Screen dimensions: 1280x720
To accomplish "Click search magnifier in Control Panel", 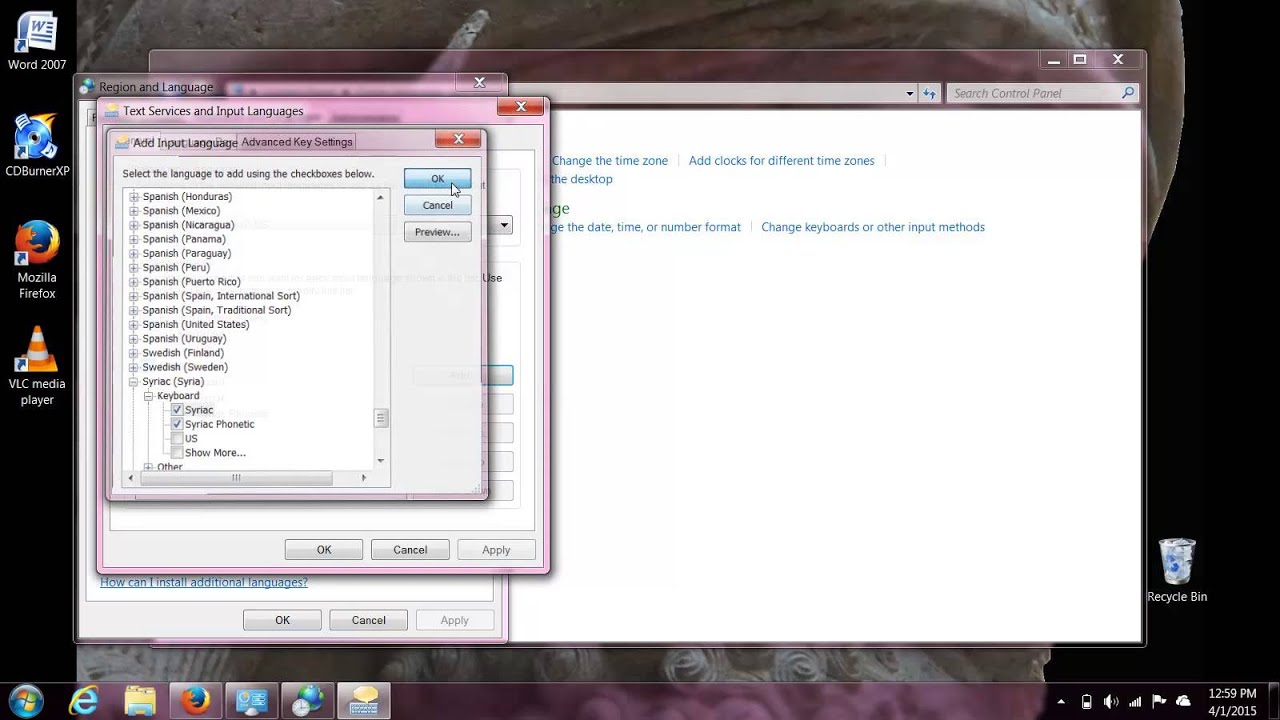I will tap(1128, 93).
